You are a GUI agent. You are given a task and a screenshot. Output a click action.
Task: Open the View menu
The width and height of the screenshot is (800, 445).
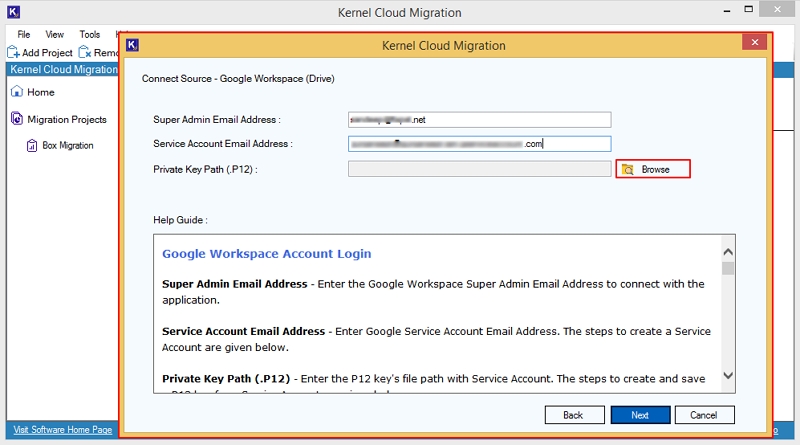55,34
